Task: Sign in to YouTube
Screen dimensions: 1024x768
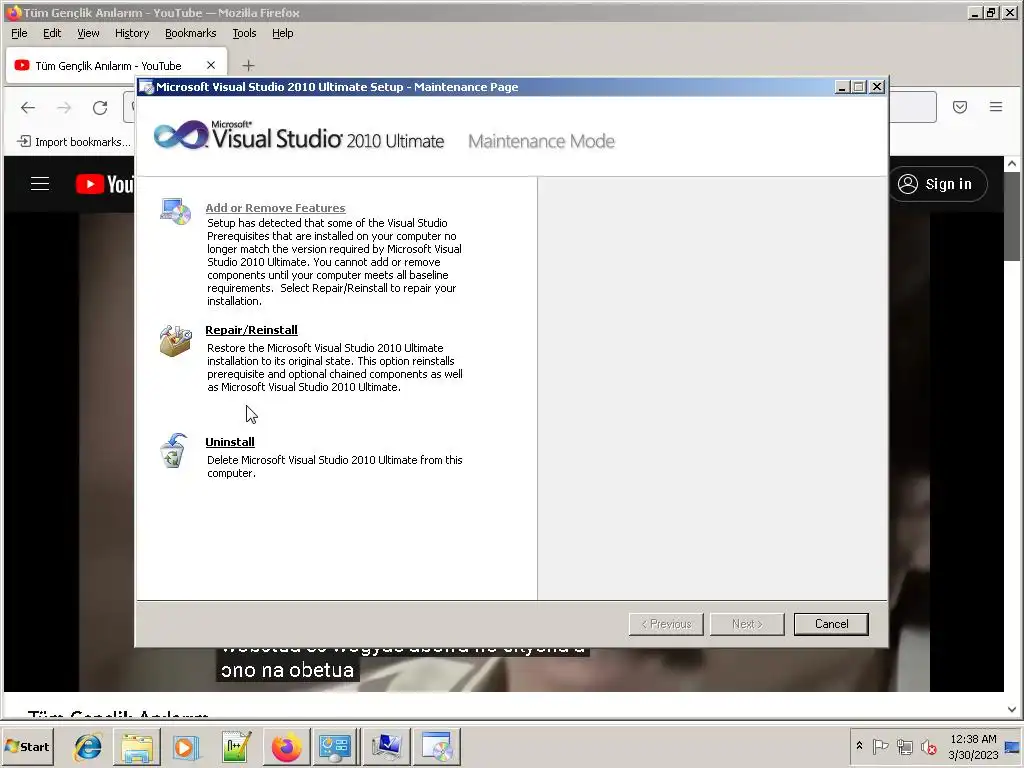Action: 938,184
